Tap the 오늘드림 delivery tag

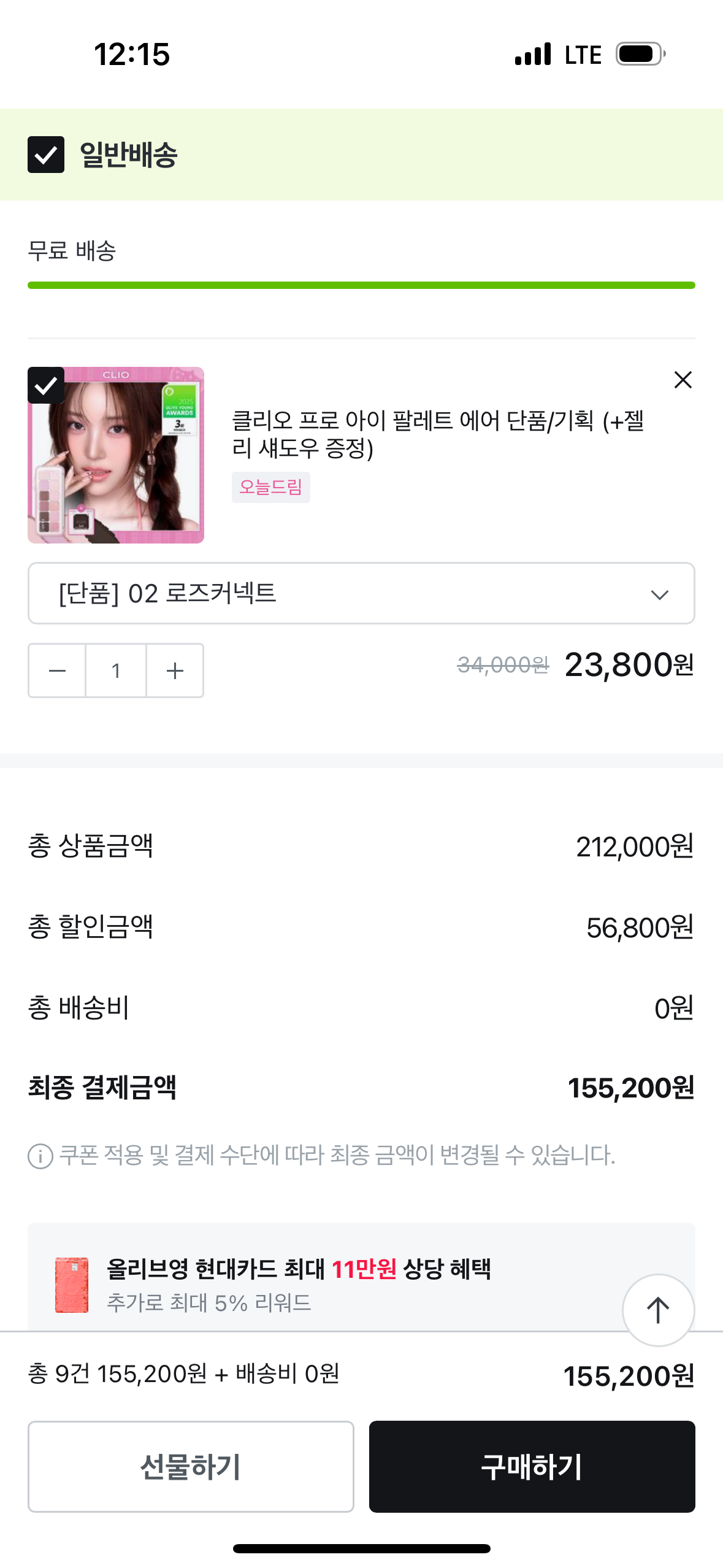coord(270,487)
